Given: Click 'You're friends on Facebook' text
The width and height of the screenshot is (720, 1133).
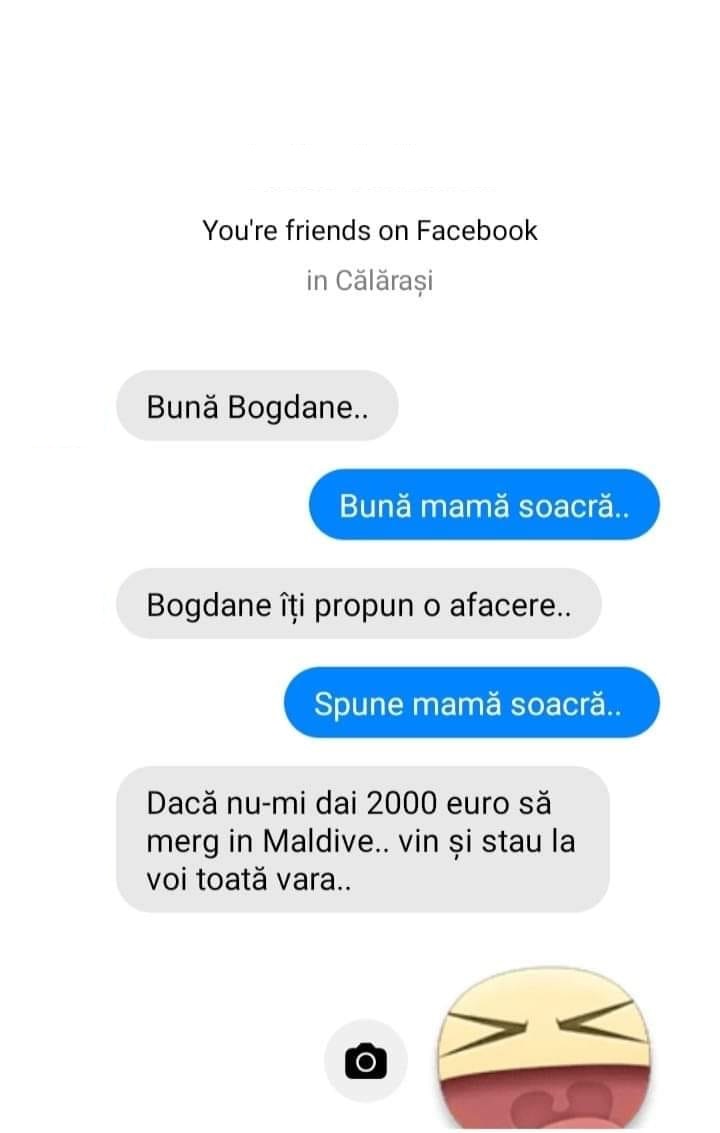Looking at the screenshot, I should point(369,231).
